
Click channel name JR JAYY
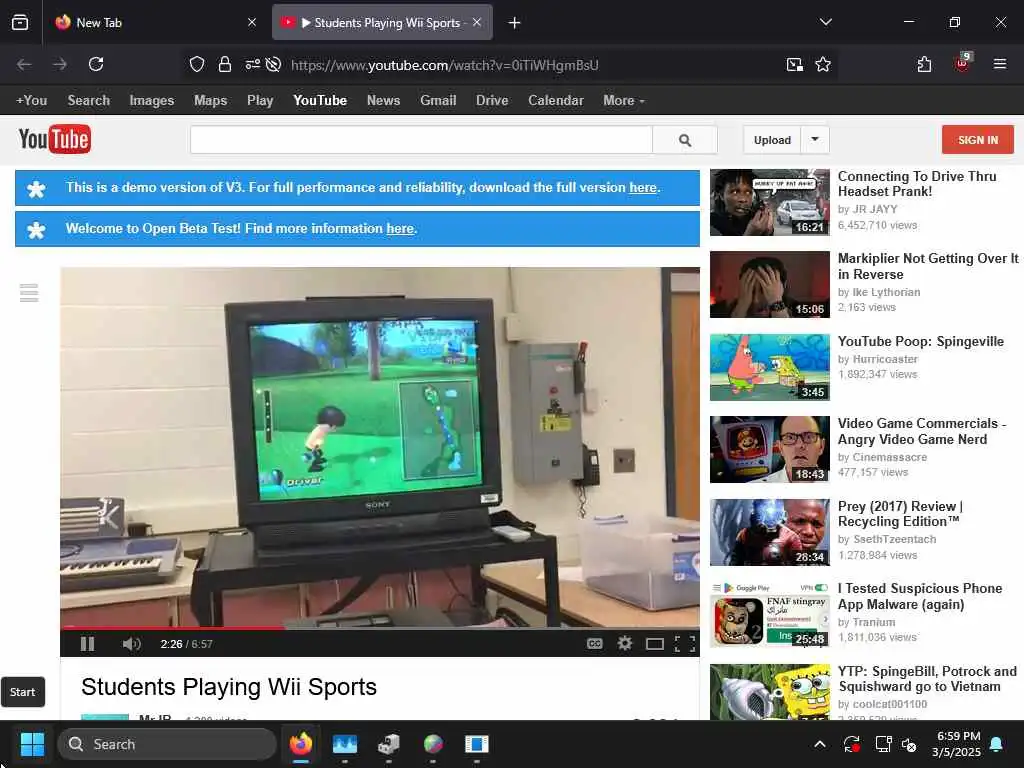[874, 209]
